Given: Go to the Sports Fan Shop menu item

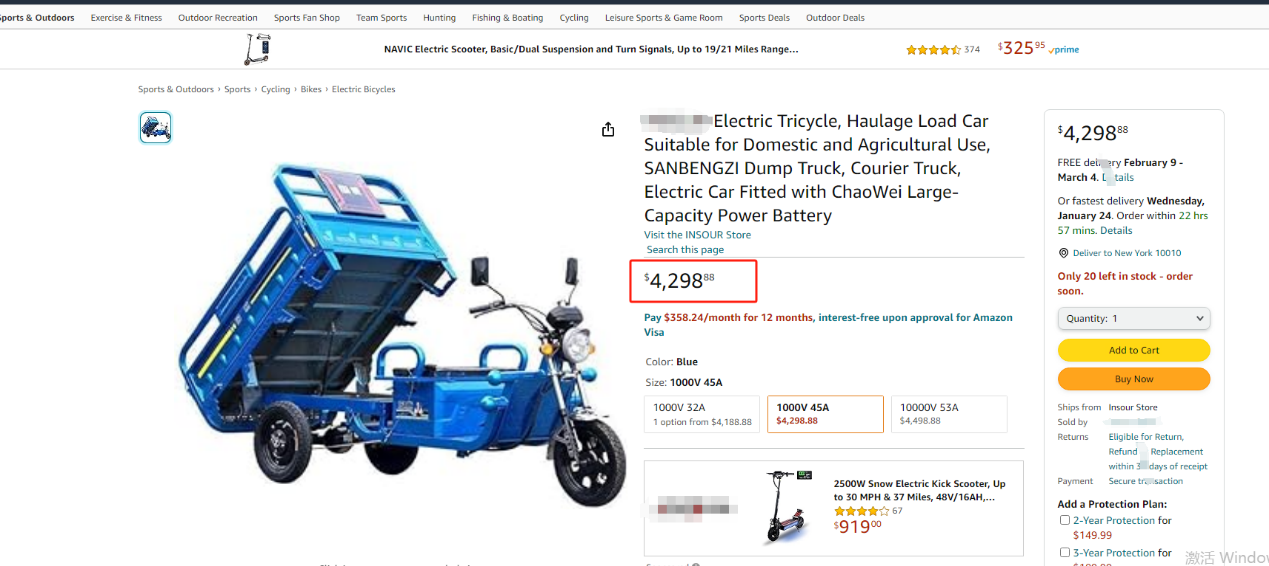Looking at the screenshot, I should [307, 18].
